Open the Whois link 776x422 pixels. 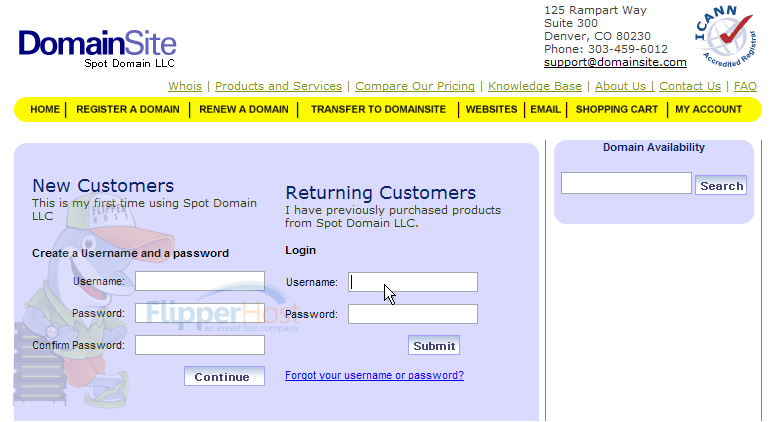(185, 86)
